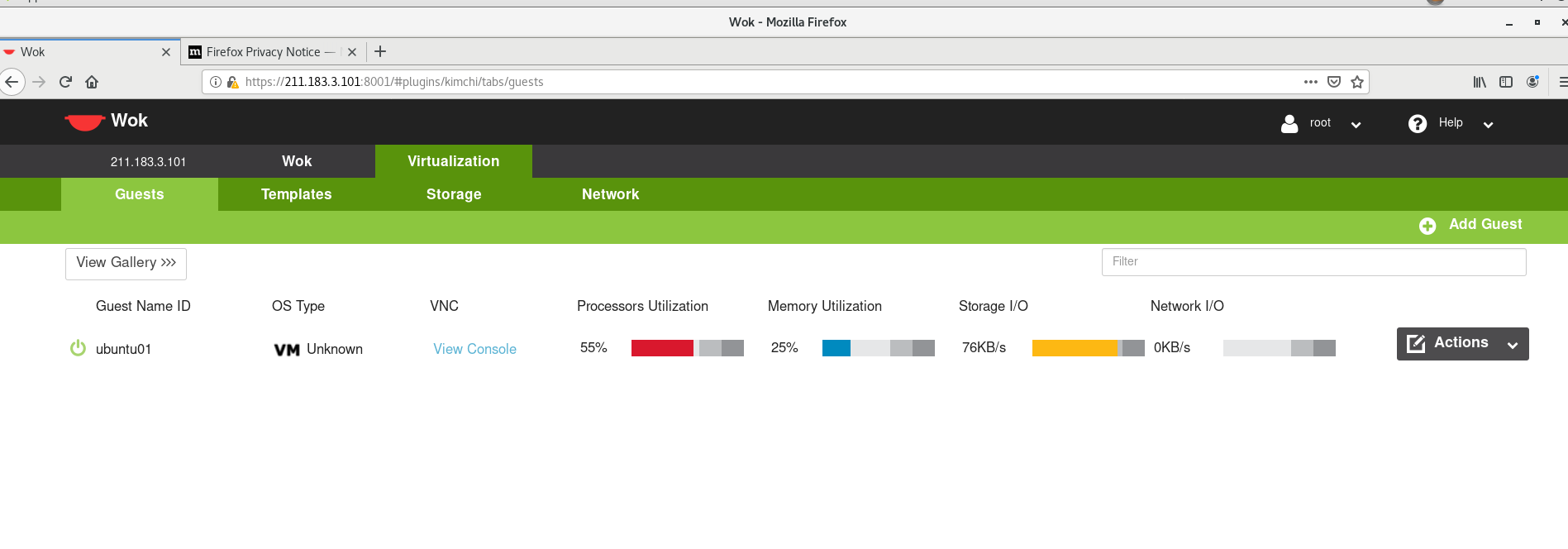Switch to the Network sub-tab
Viewport: 1568px width, 549px height.
[611, 194]
